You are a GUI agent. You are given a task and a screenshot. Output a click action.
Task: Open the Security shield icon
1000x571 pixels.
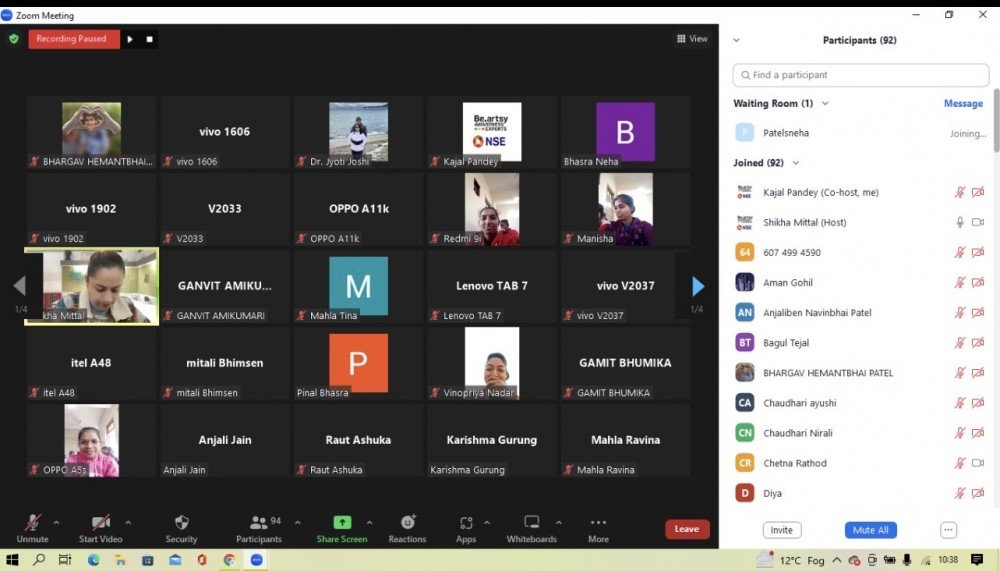[181, 523]
